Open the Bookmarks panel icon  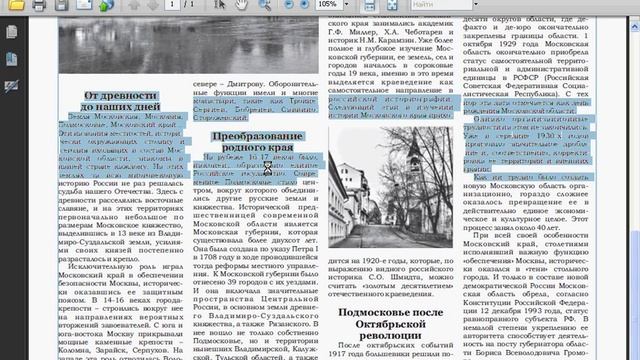[12, 59]
